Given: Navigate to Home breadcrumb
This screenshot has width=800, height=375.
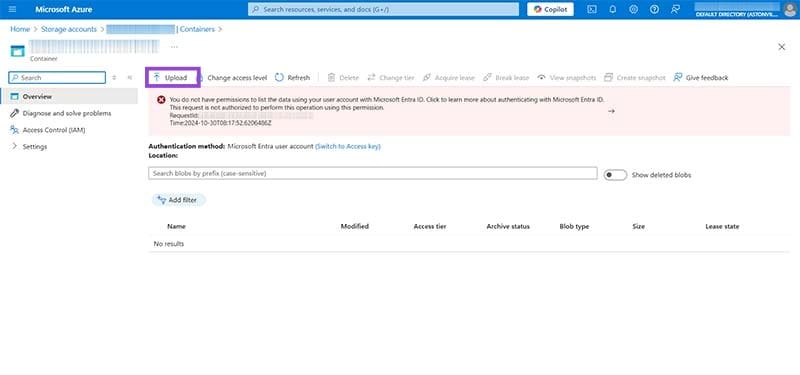Looking at the screenshot, I should (x=20, y=29).
